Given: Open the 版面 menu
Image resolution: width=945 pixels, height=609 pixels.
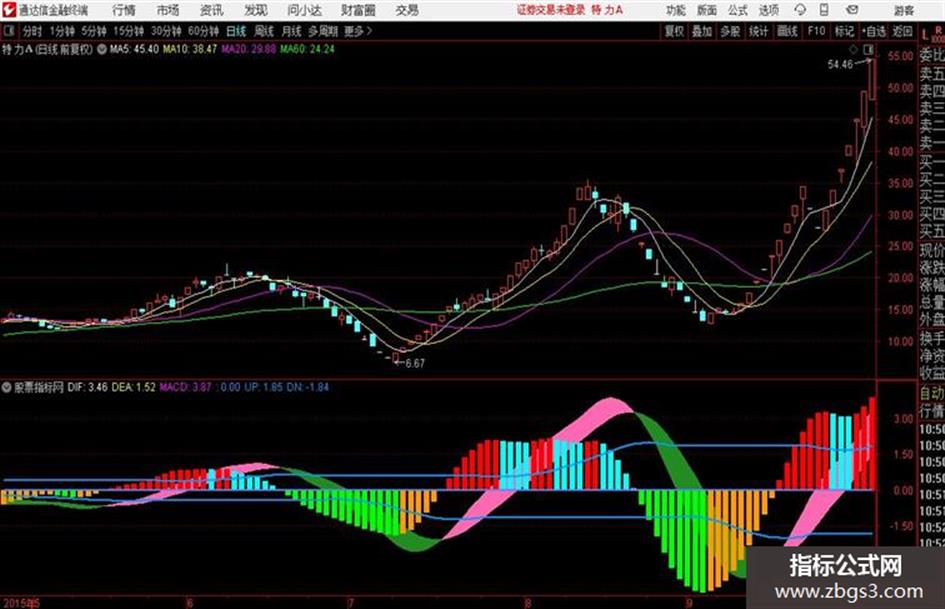Looking at the screenshot, I should (x=706, y=10).
